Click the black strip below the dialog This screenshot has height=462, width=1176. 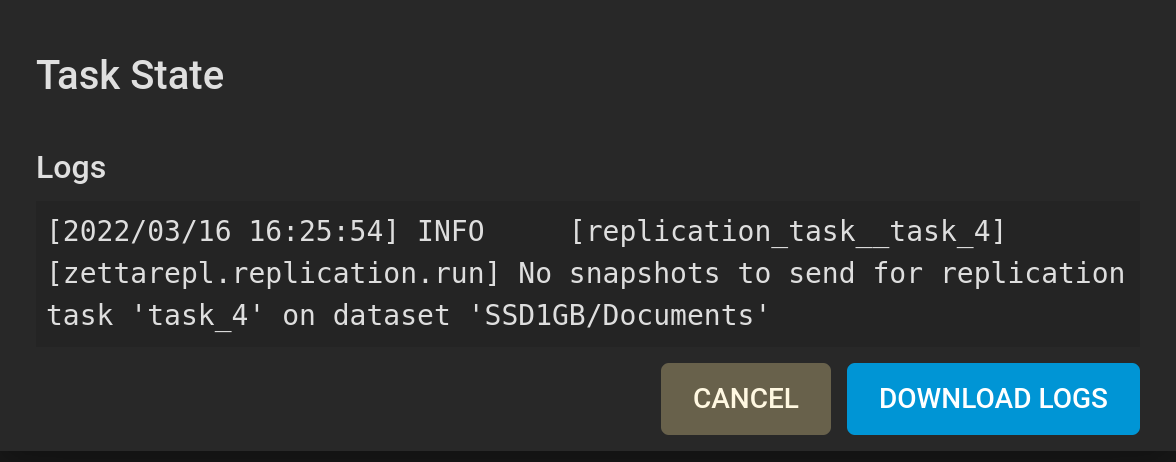pyautogui.click(x=588, y=456)
